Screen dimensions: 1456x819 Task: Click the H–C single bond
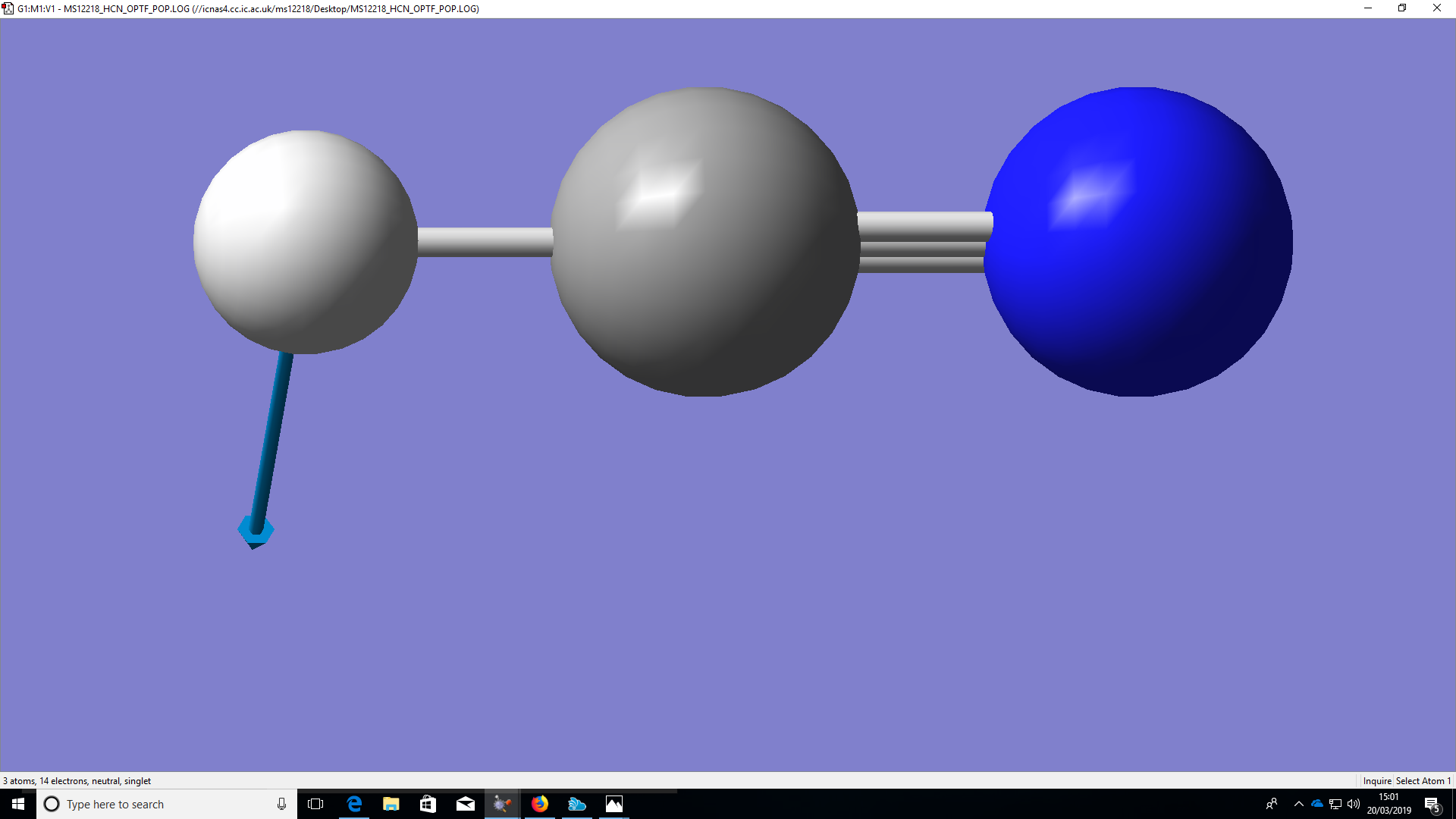(x=485, y=242)
